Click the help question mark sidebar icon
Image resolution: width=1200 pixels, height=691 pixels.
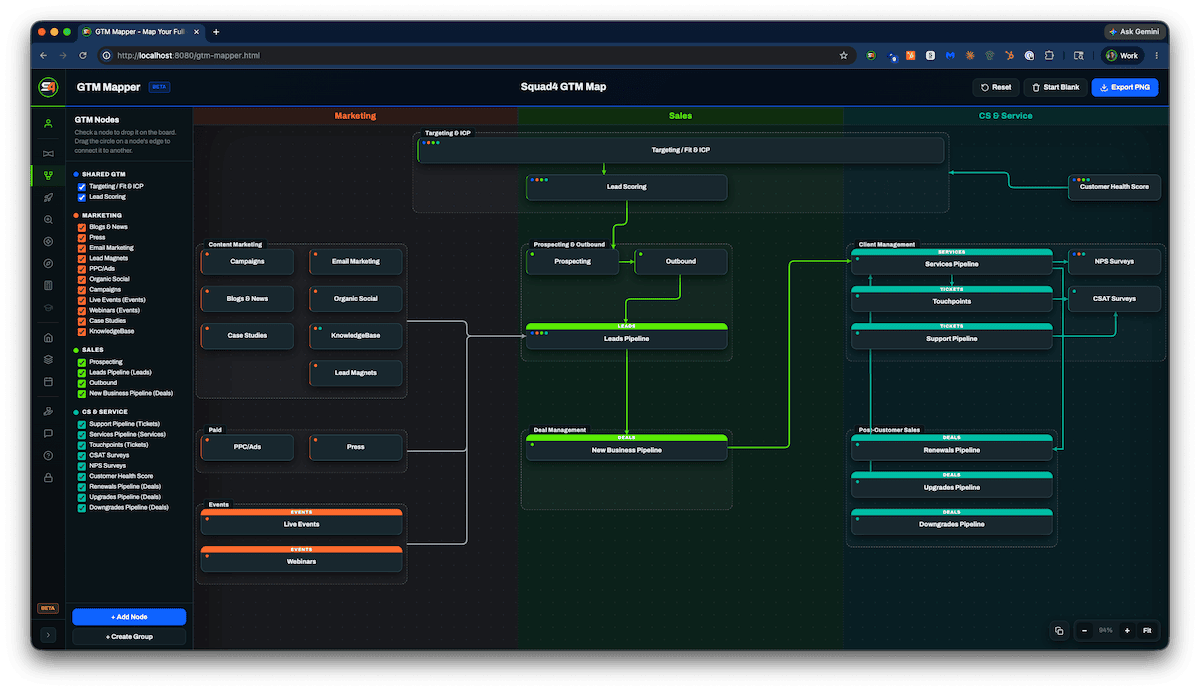tap(48, 455)
